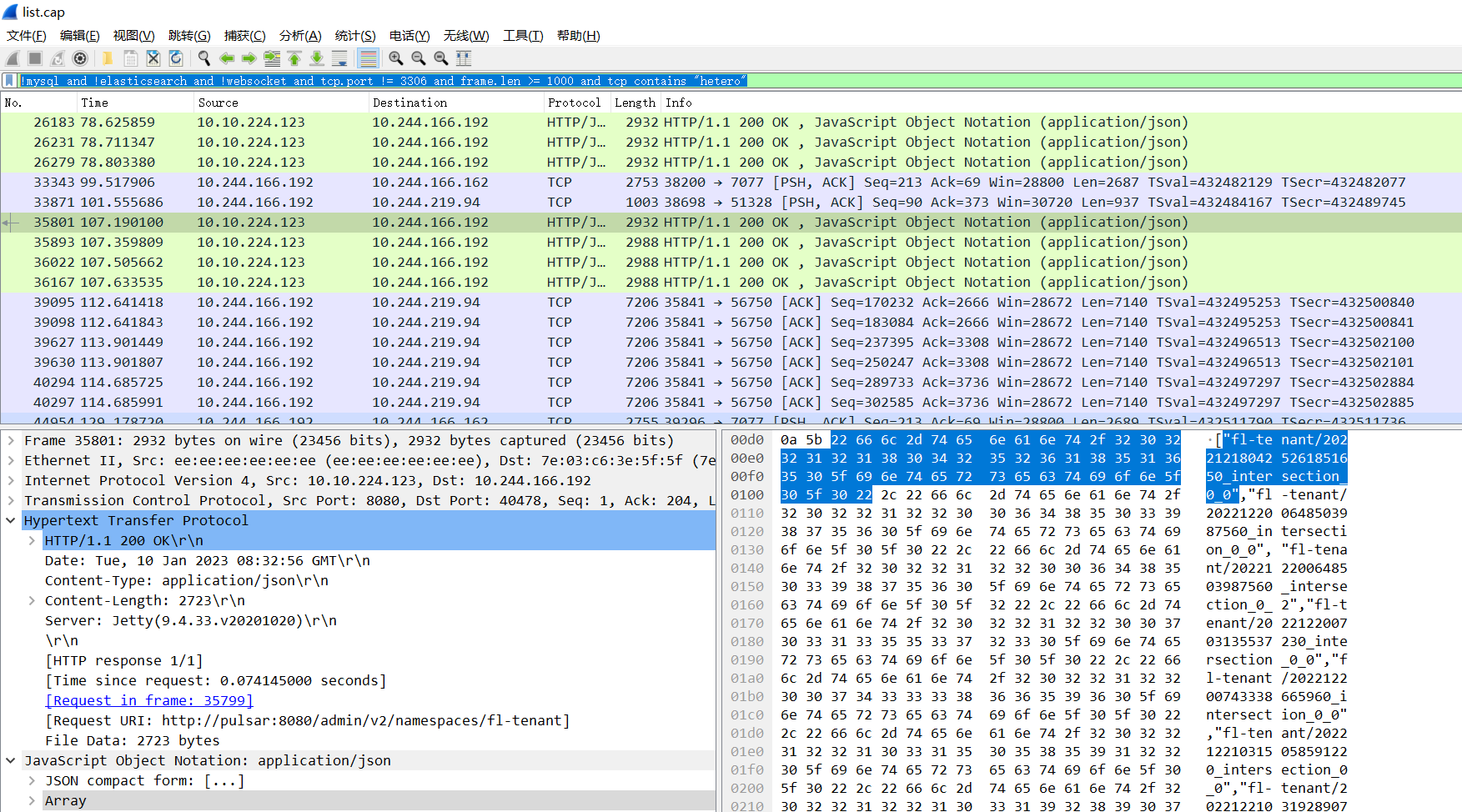The height and width of the screenshot is (812, 1462).
Task: Jump to the first packet icon
Action: tap(294, 58)
